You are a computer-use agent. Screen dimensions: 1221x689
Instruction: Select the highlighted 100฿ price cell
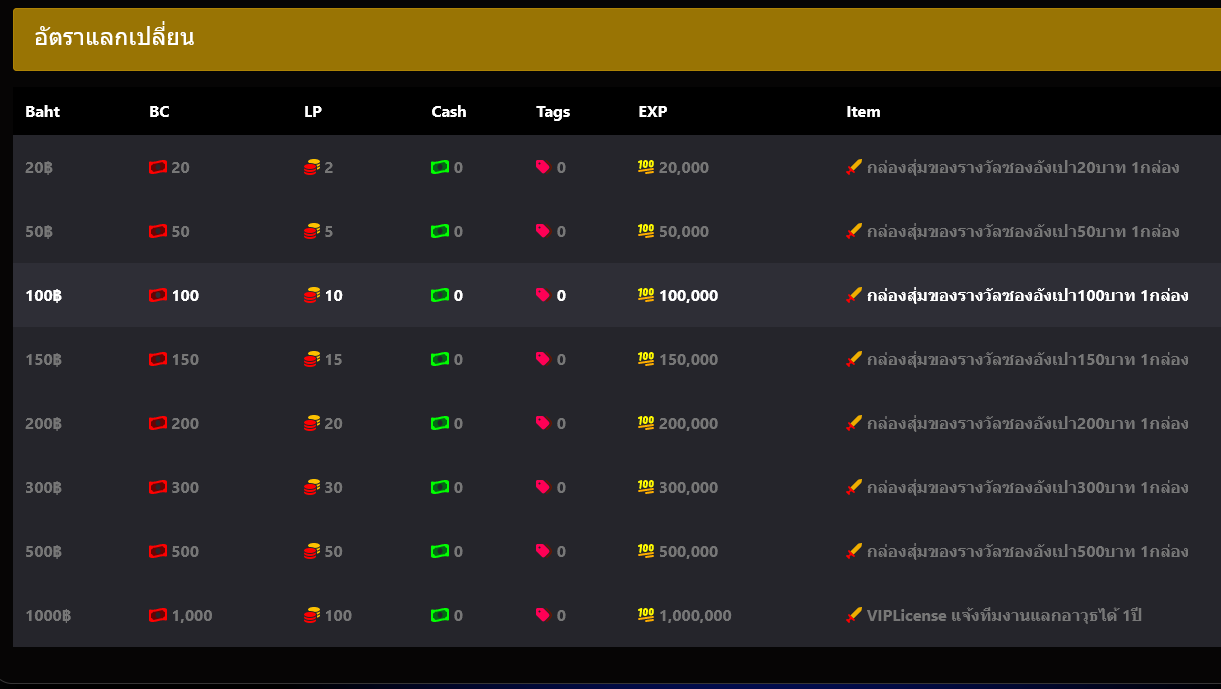(44, 296)
